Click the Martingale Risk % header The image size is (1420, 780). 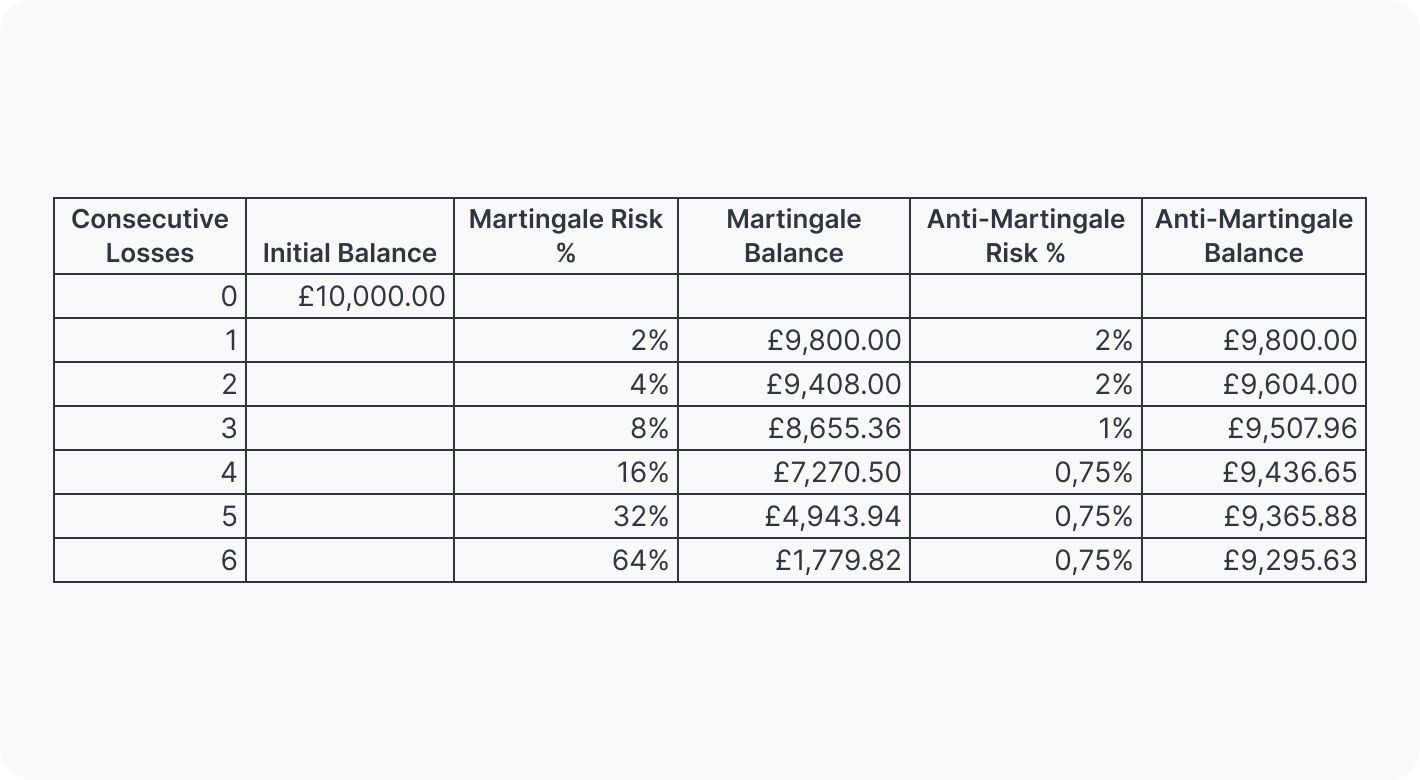565,236
